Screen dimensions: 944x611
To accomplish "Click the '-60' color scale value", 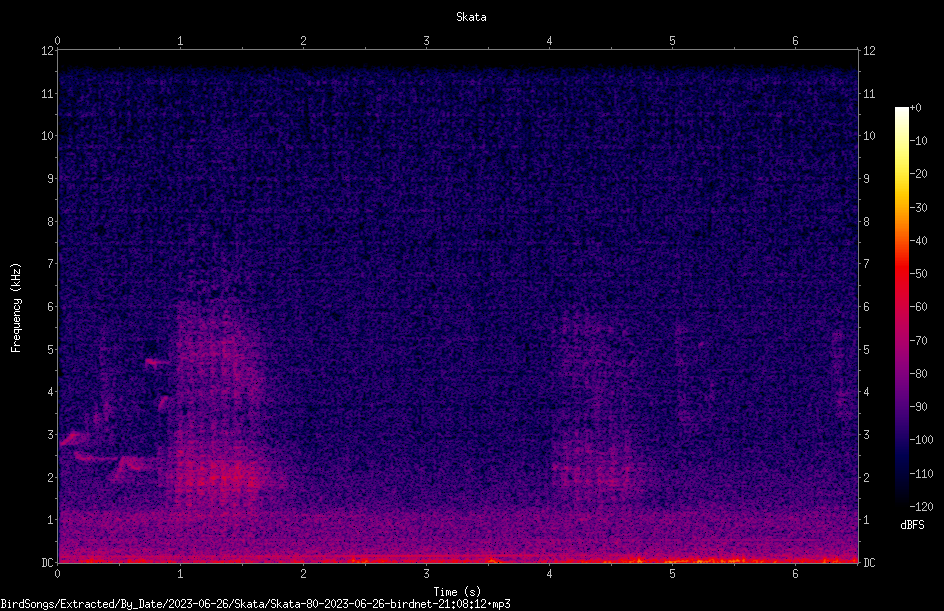I will [919, 307].
